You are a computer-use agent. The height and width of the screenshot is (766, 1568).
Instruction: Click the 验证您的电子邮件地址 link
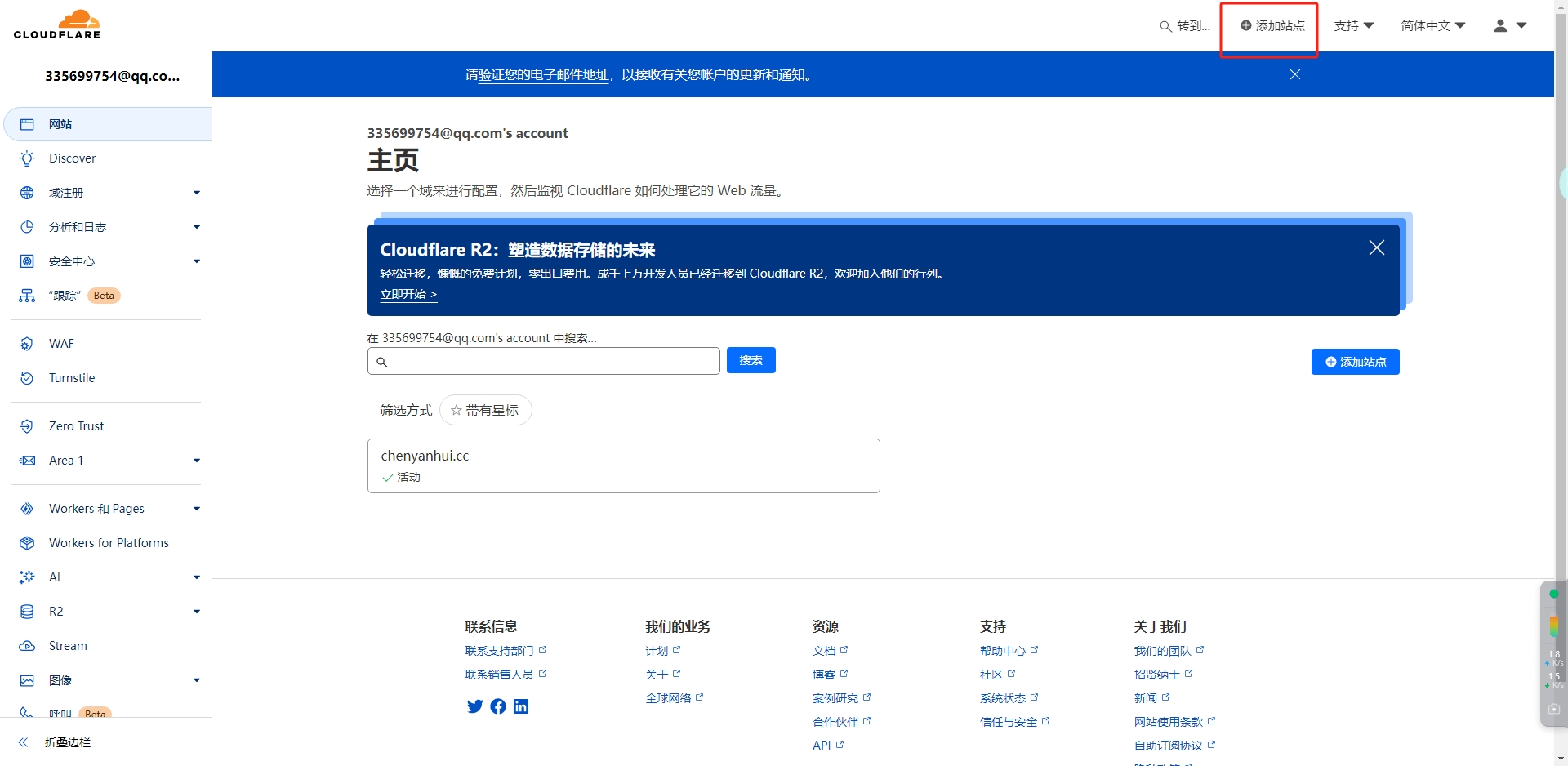(544, 75)
